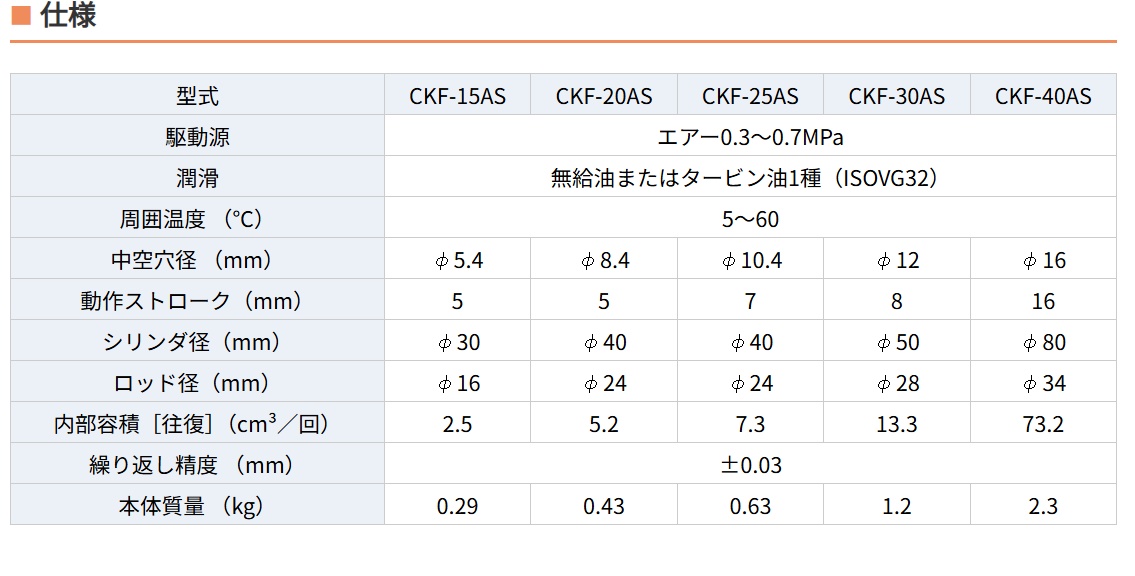
Task: Click the 5～60 temperature value
Action: point(750,219)
